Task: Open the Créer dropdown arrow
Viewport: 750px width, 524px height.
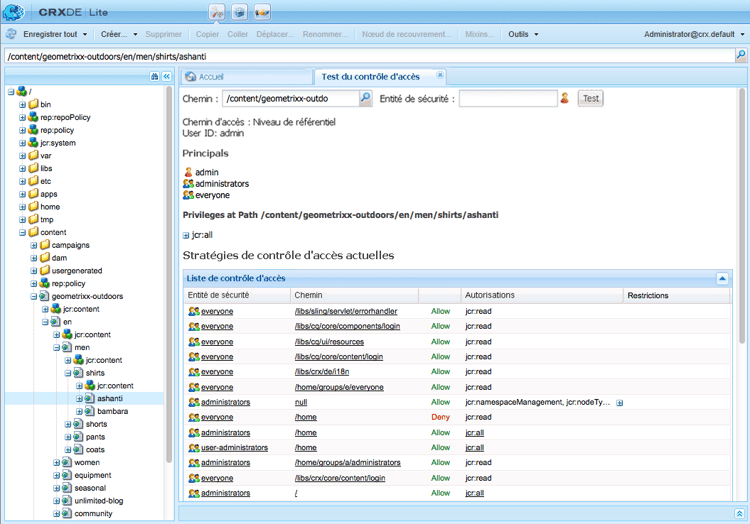Action: click(135, 34)
